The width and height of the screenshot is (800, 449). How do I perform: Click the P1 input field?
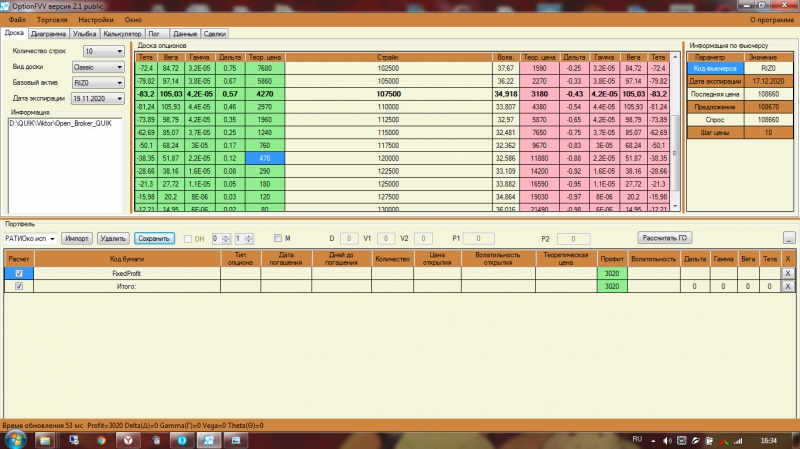pyautogui.click(x=478, y=238)
